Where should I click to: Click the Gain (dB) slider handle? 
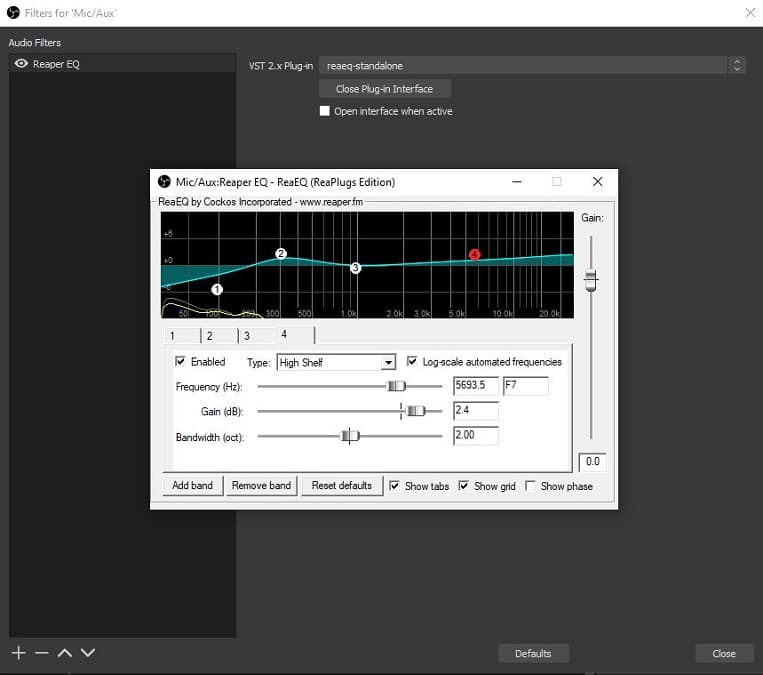coord(416,411)
